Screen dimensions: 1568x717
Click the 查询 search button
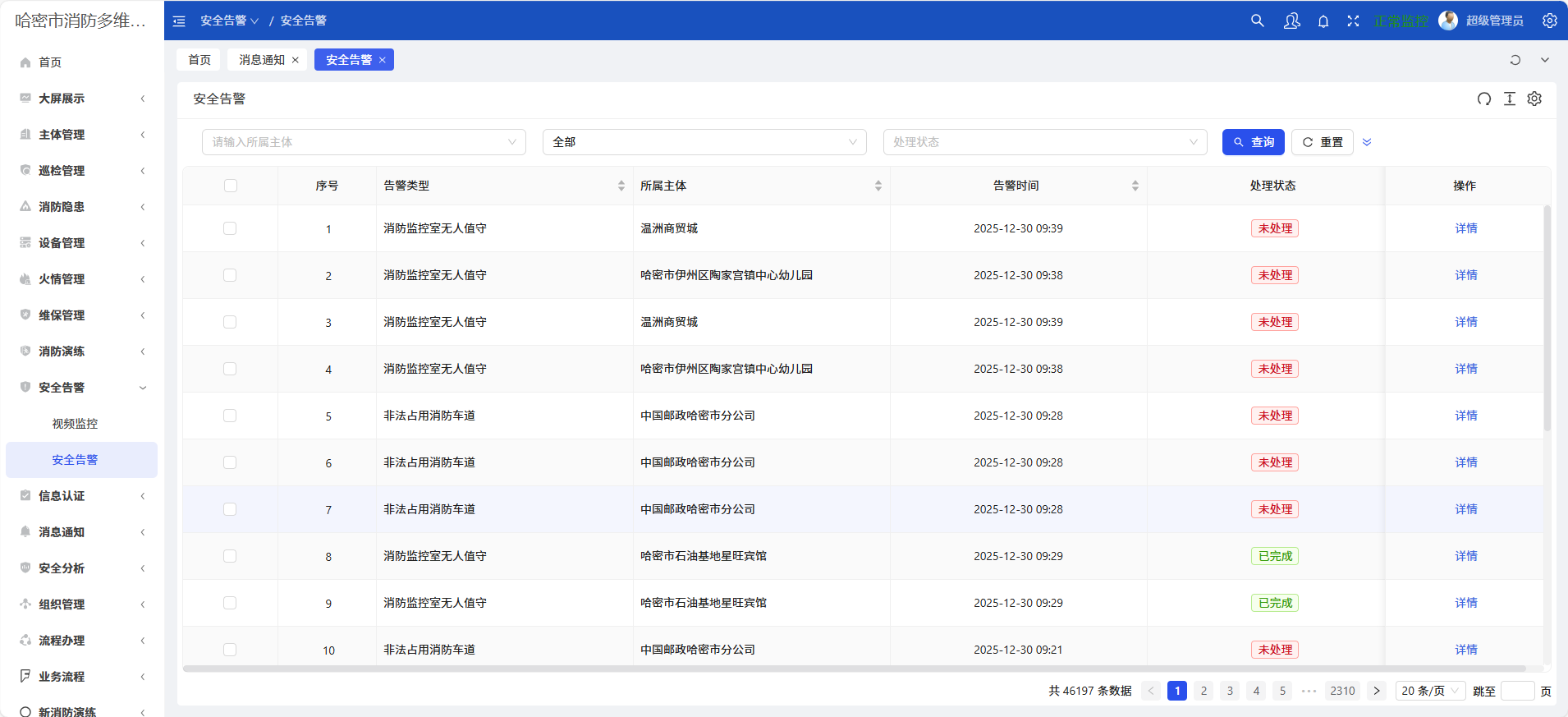pos(1253,142)
